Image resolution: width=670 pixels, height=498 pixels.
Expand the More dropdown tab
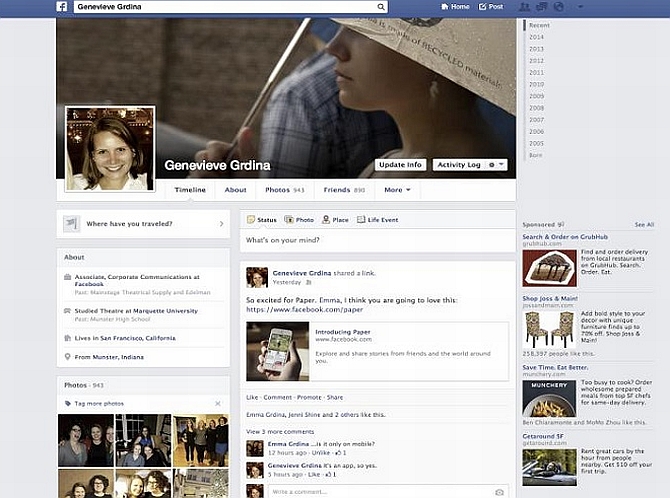click(397, 190)
